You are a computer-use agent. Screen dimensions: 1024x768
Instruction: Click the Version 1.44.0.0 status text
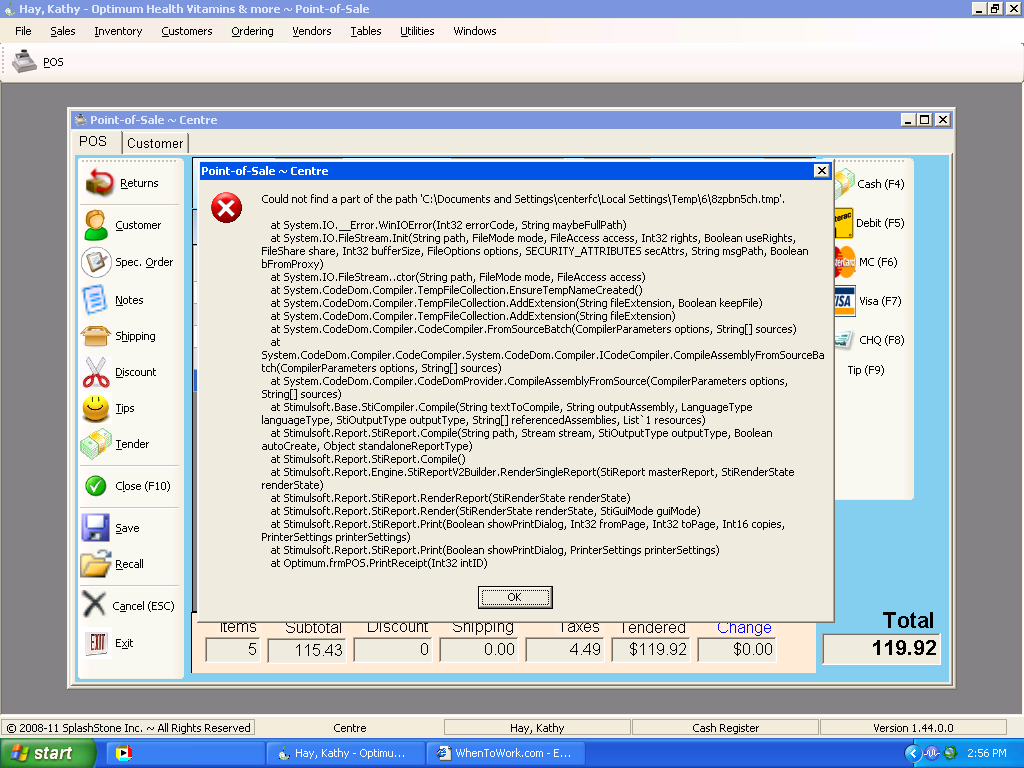913,728
